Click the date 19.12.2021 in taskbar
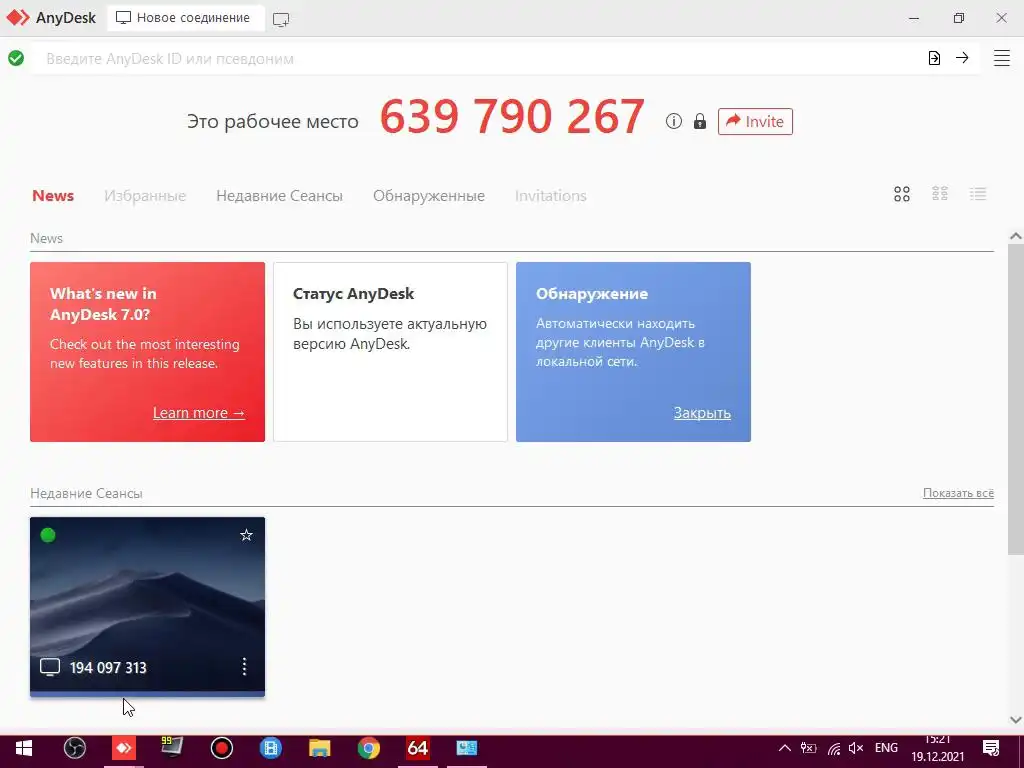Viewport: 1024px width, 768px height. pos(938,757)
